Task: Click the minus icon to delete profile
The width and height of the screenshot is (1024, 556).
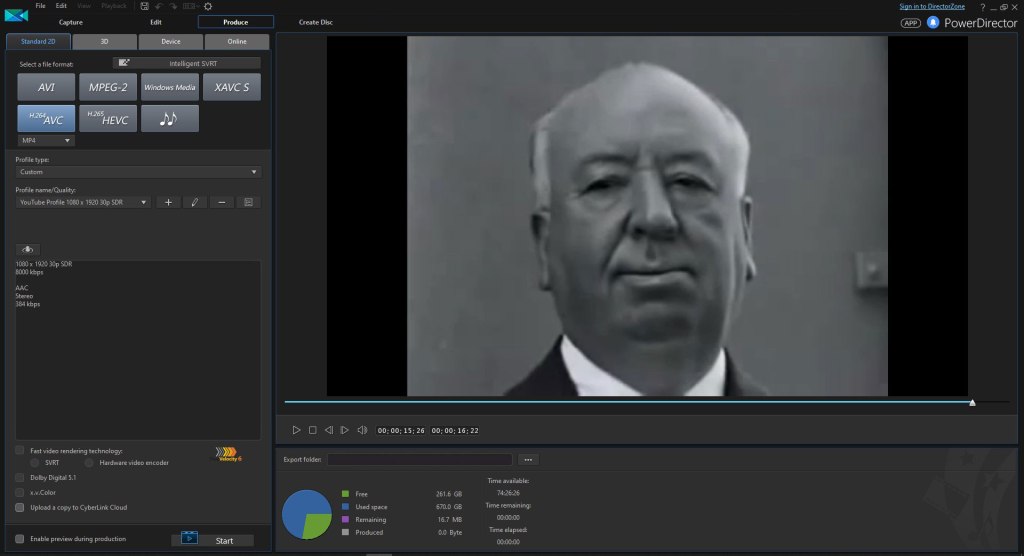Action: tap(221, 202)
